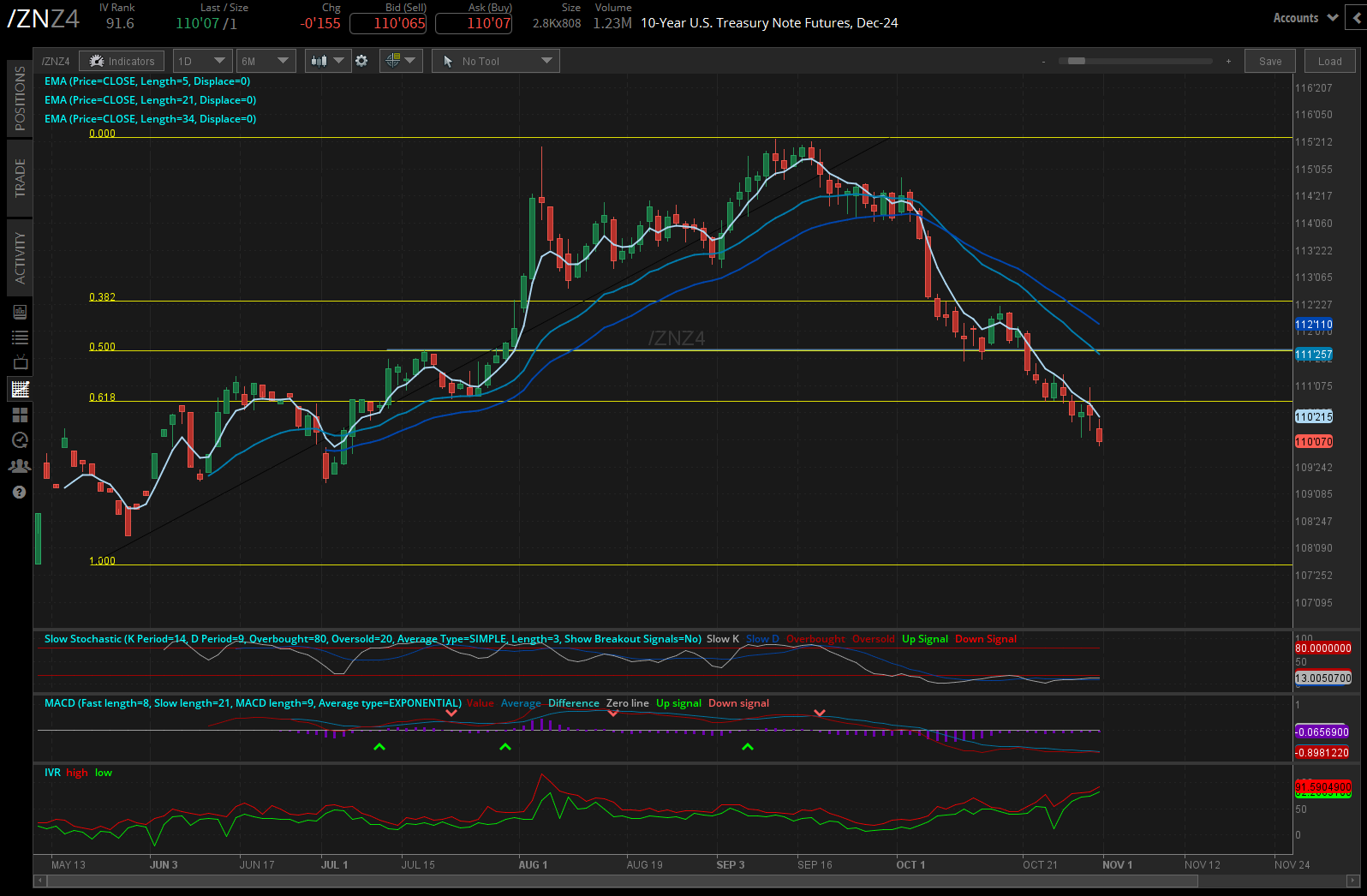Open the community people icon
This screenshot has width=1367, height=896.
20,466
